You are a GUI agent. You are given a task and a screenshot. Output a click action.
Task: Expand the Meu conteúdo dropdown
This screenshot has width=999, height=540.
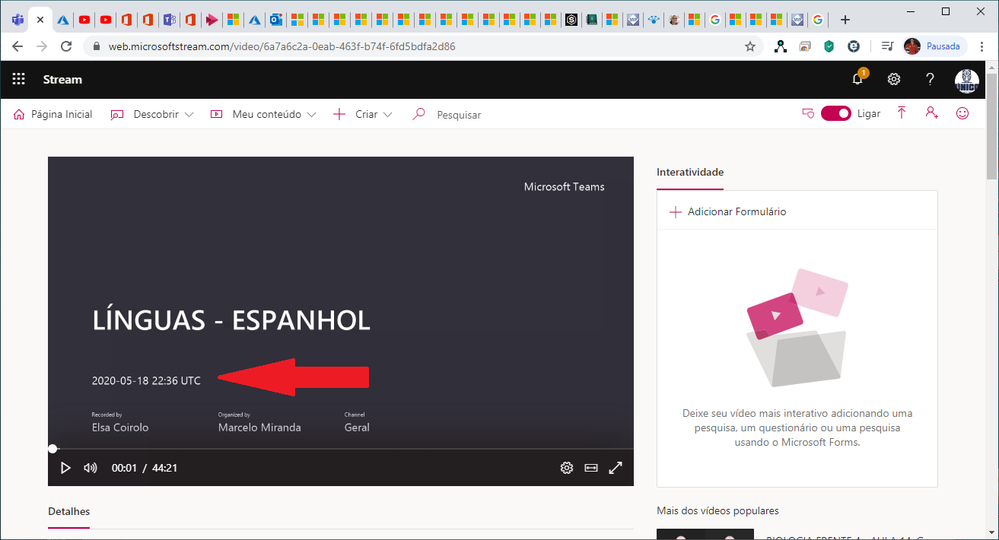[263, 114]
